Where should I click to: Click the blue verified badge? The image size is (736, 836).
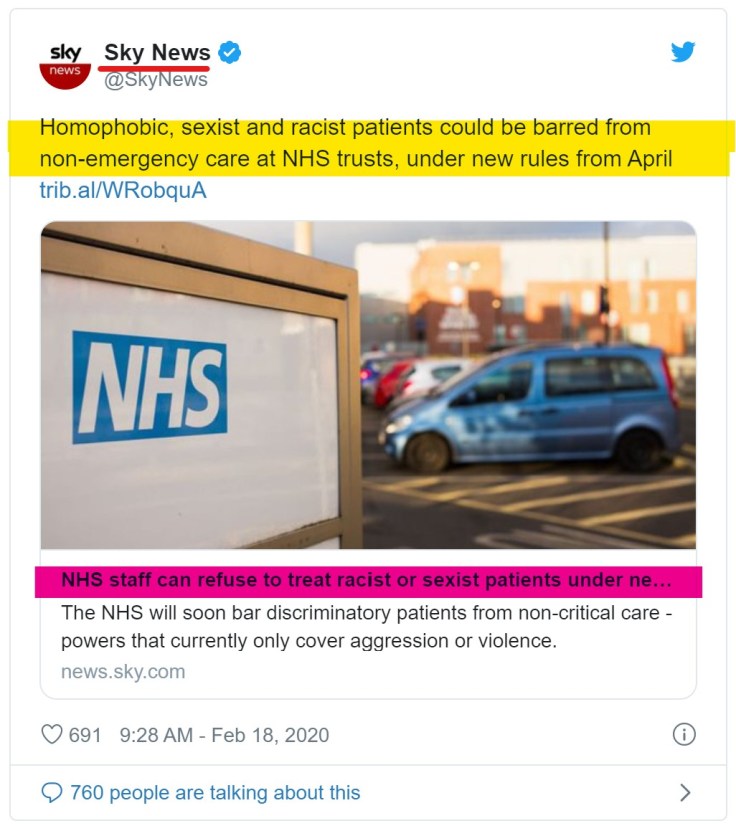click(x=230, y=52)
